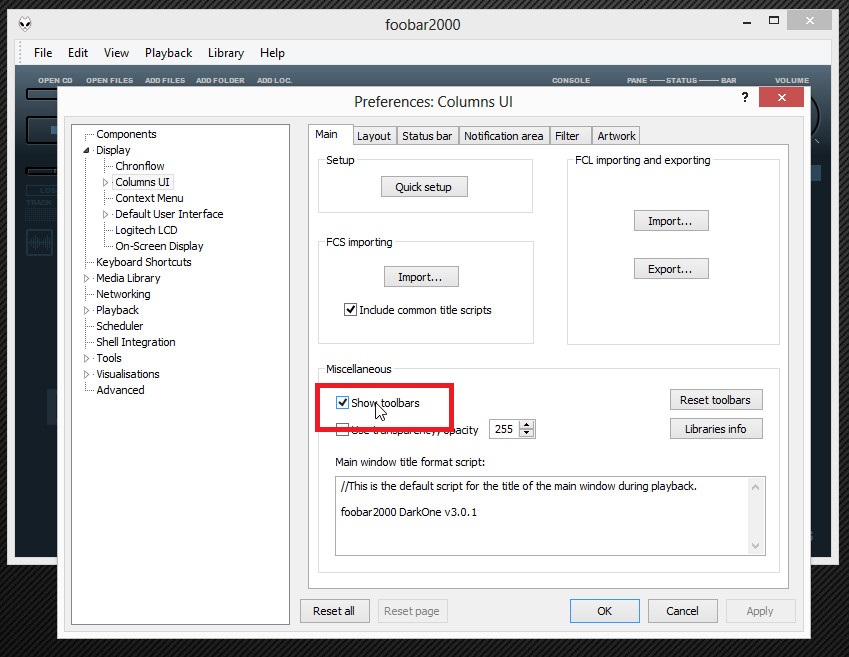Select Networking in the tree
The height and width of the screenshot is (657, 849).
(123, 294)
